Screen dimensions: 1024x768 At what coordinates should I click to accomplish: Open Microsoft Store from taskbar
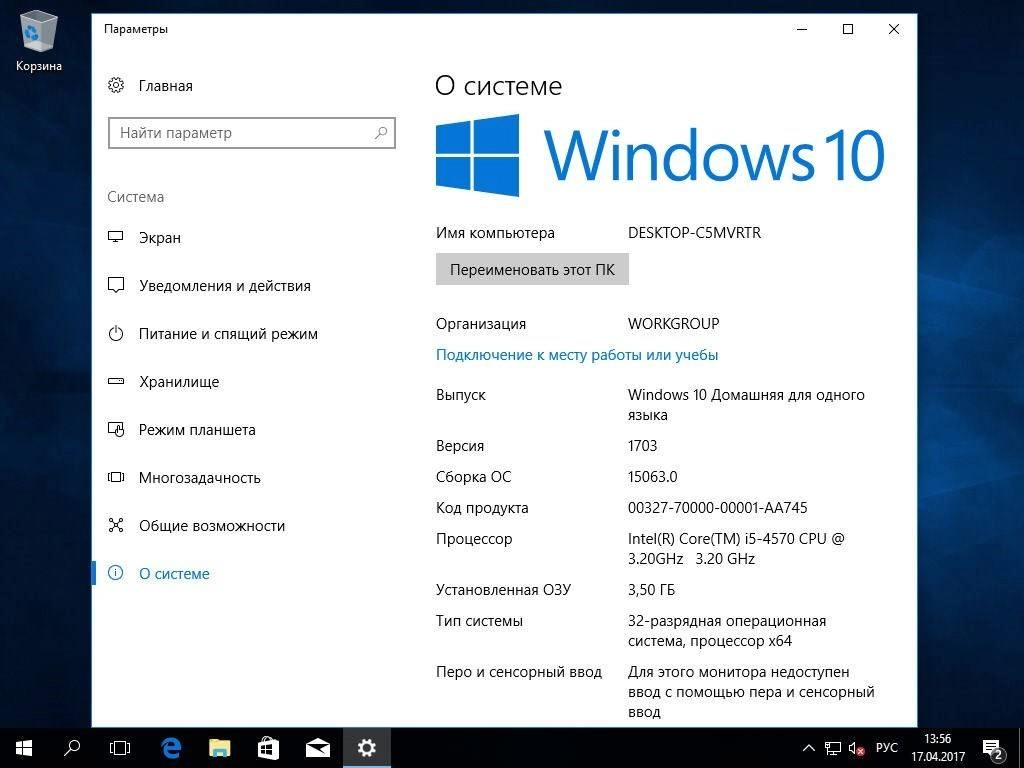[268, 748]
